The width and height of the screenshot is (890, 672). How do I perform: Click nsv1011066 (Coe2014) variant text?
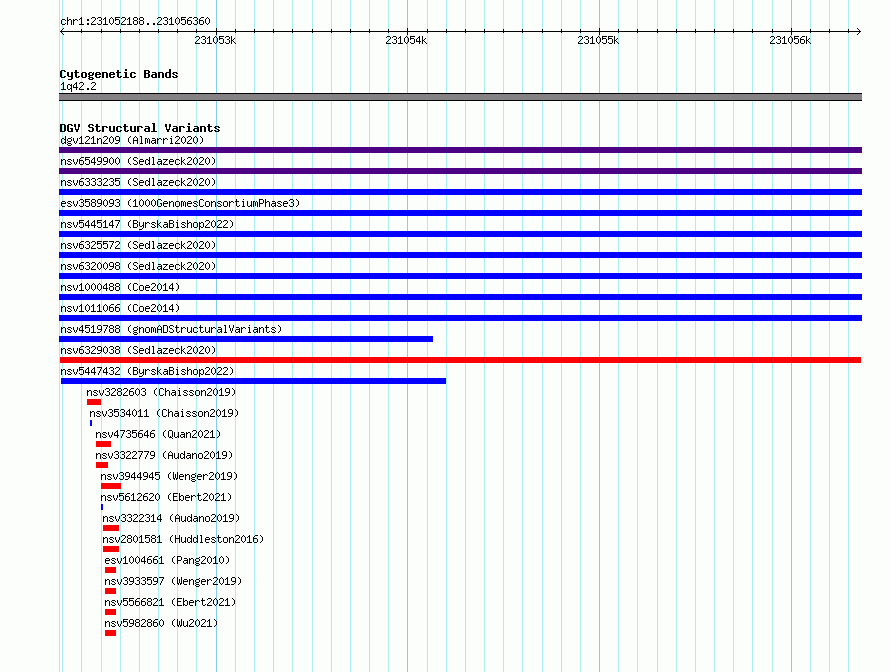(x=120, y=308)
